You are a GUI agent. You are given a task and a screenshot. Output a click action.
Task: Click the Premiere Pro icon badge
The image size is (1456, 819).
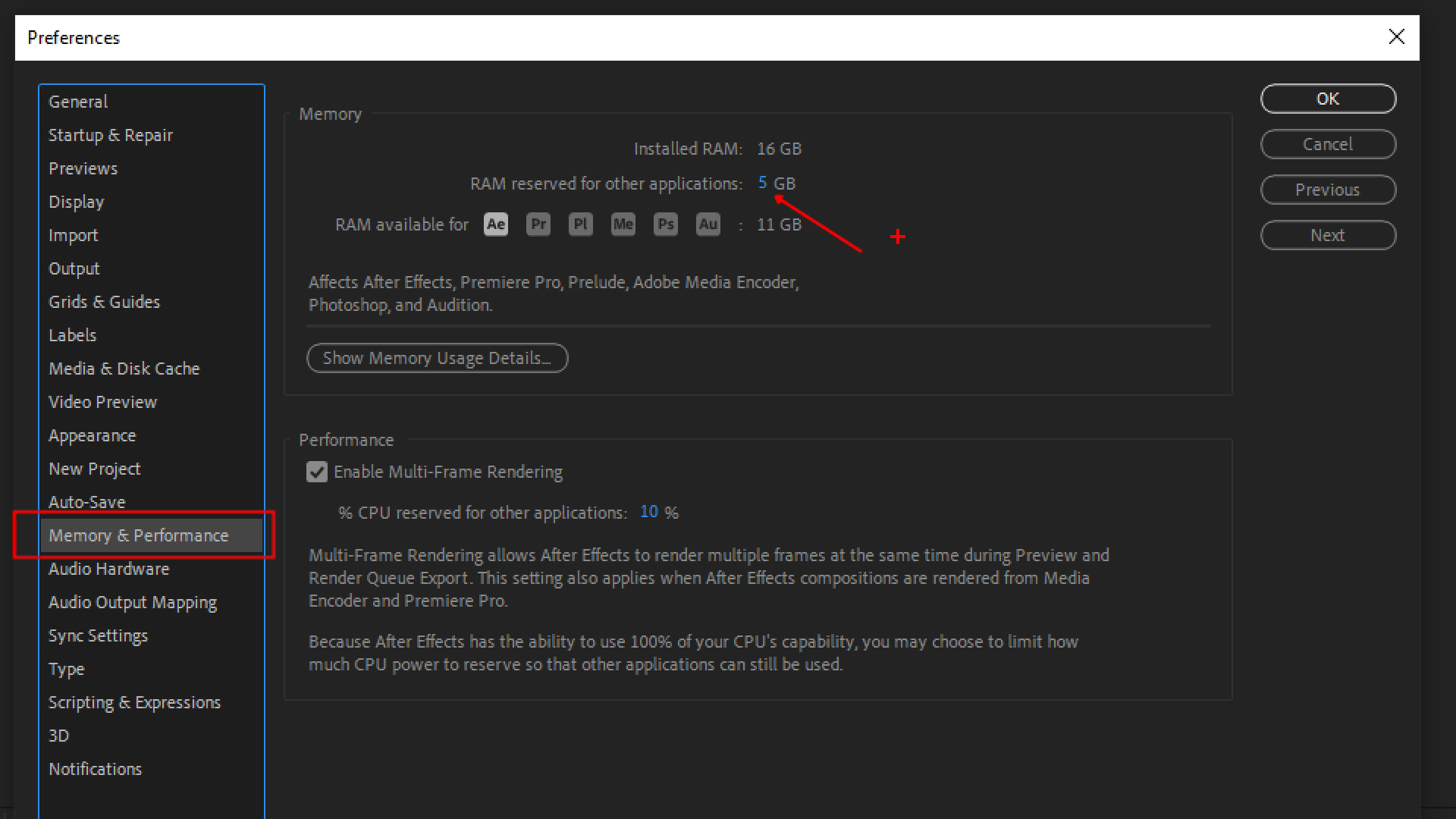click(538, 225)
